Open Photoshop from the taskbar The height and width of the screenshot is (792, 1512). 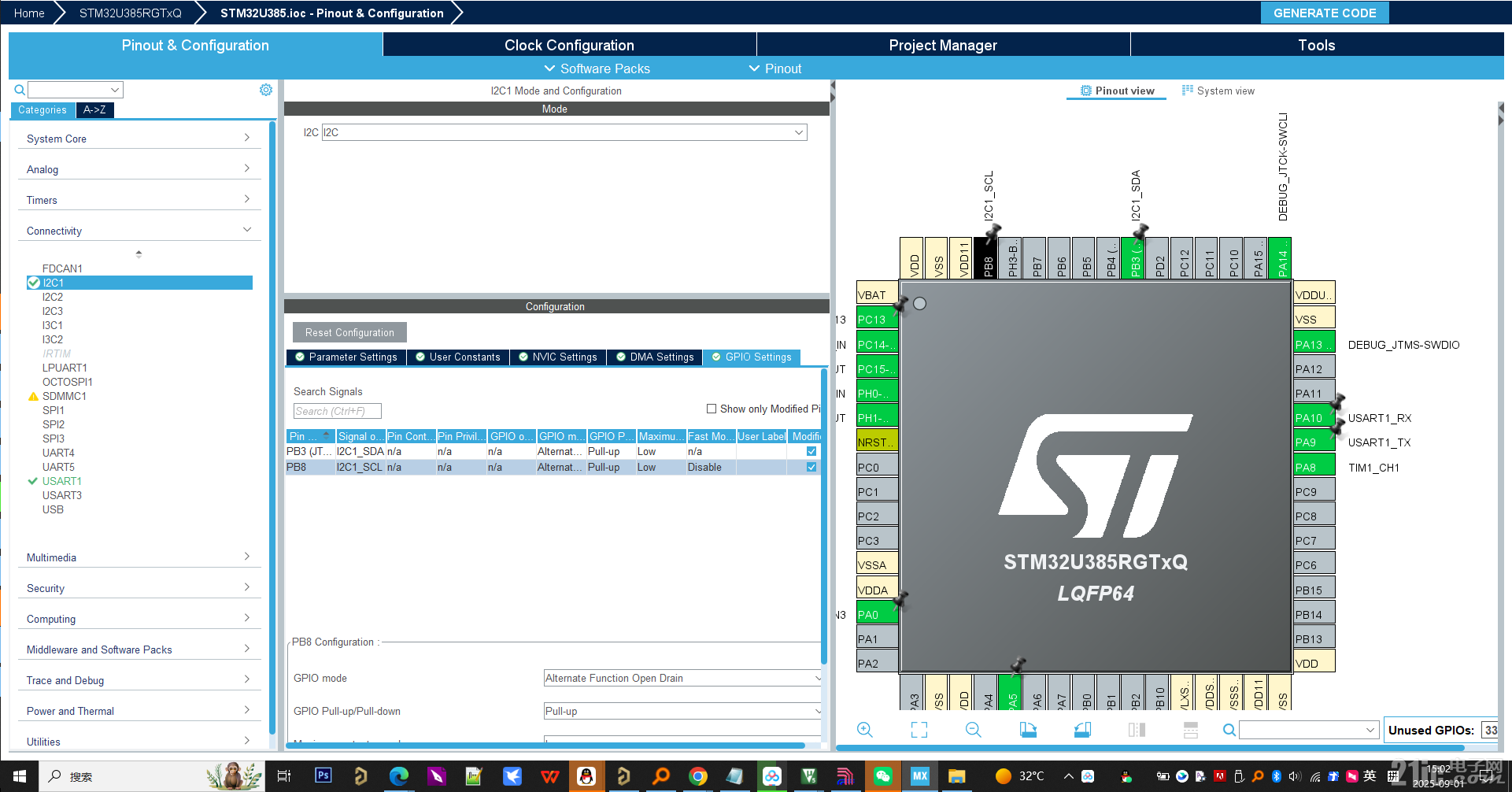point(323,775)
